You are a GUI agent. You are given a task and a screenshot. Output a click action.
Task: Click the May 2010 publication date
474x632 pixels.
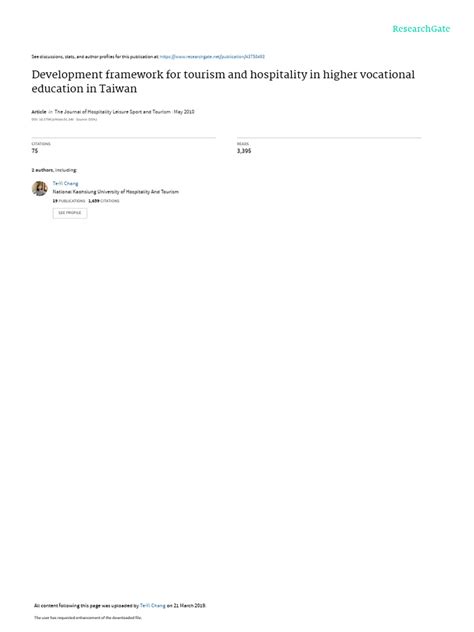pos(184,112)
